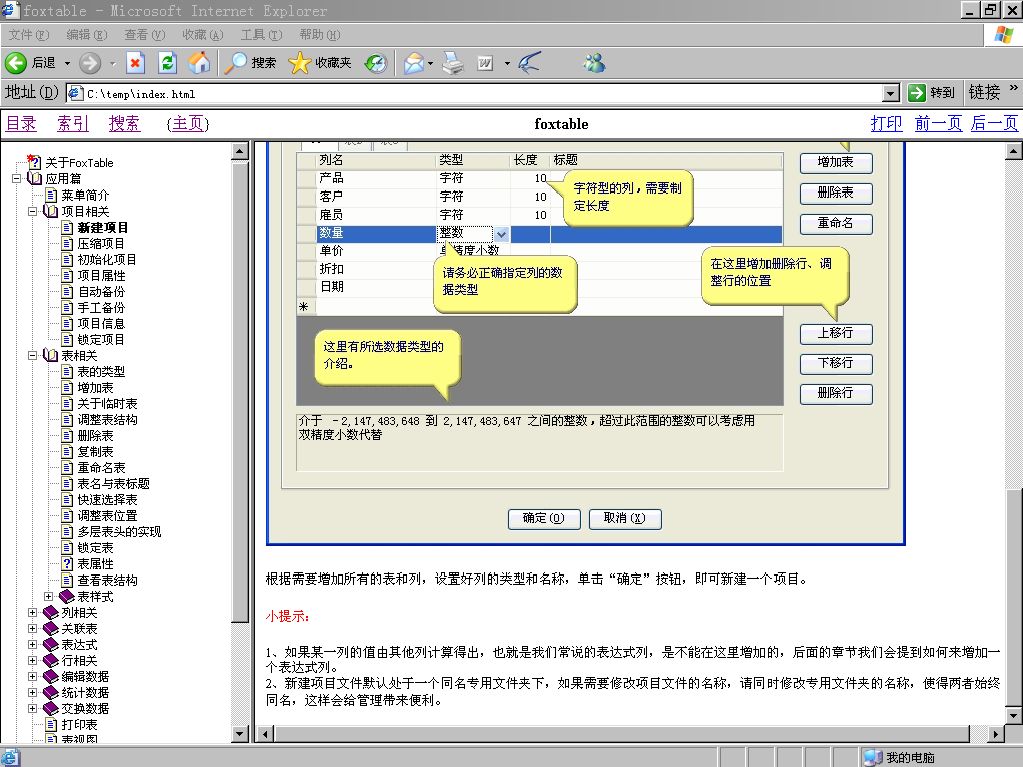Click the blue bird icon in the toolbar
Image resolution: width=1023 pixels, height=767 pixels.
click(529, 63)
